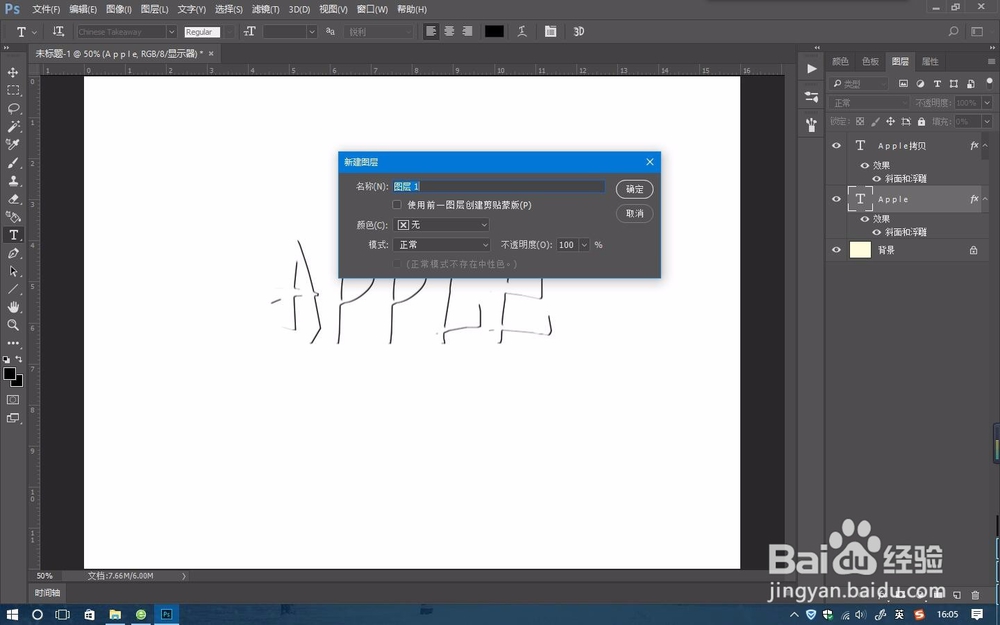Screen dimensions: 1000x625
Task: Select the Zoom tool
Action: (x=13, y=325)
